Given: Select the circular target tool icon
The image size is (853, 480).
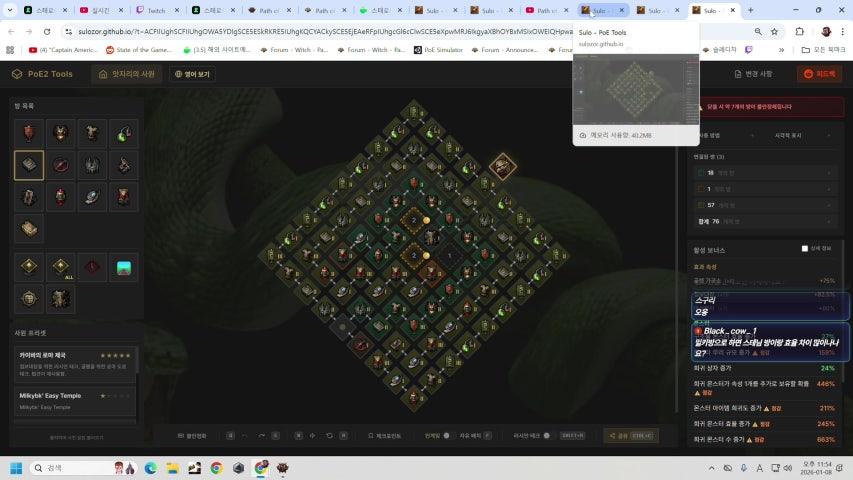Looking at the screenshot, I should tap(29, 299).
